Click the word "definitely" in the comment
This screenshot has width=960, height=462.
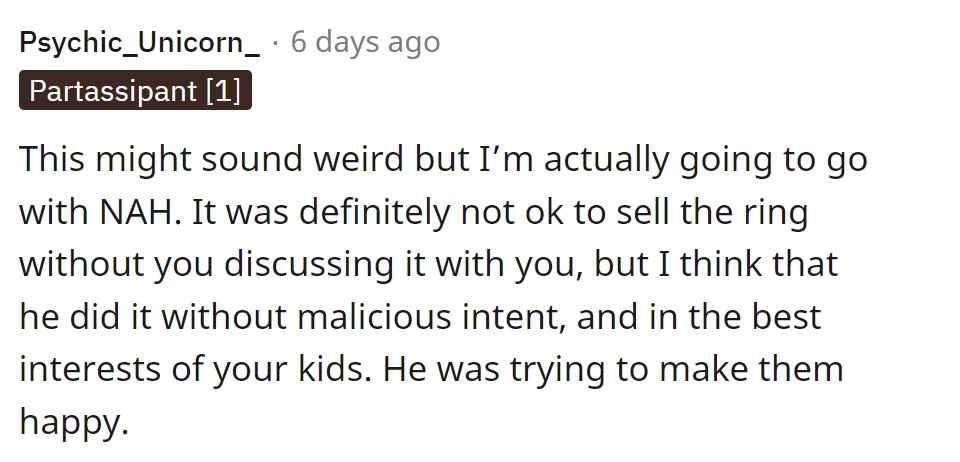click(374, 212)
